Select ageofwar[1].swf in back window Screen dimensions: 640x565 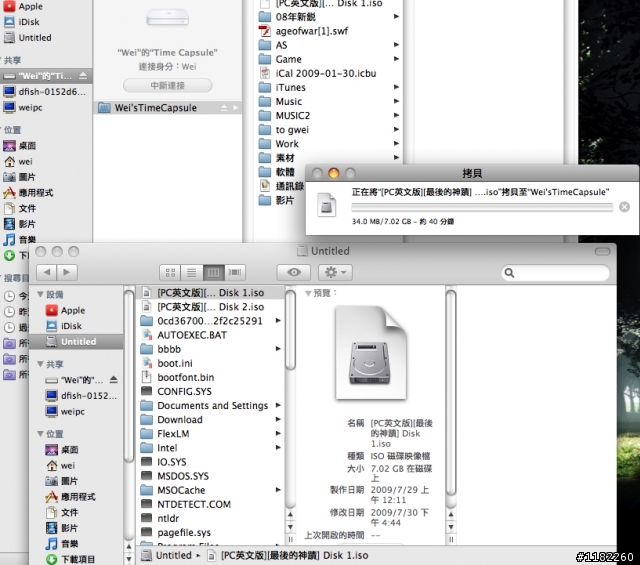coord(311,31)
